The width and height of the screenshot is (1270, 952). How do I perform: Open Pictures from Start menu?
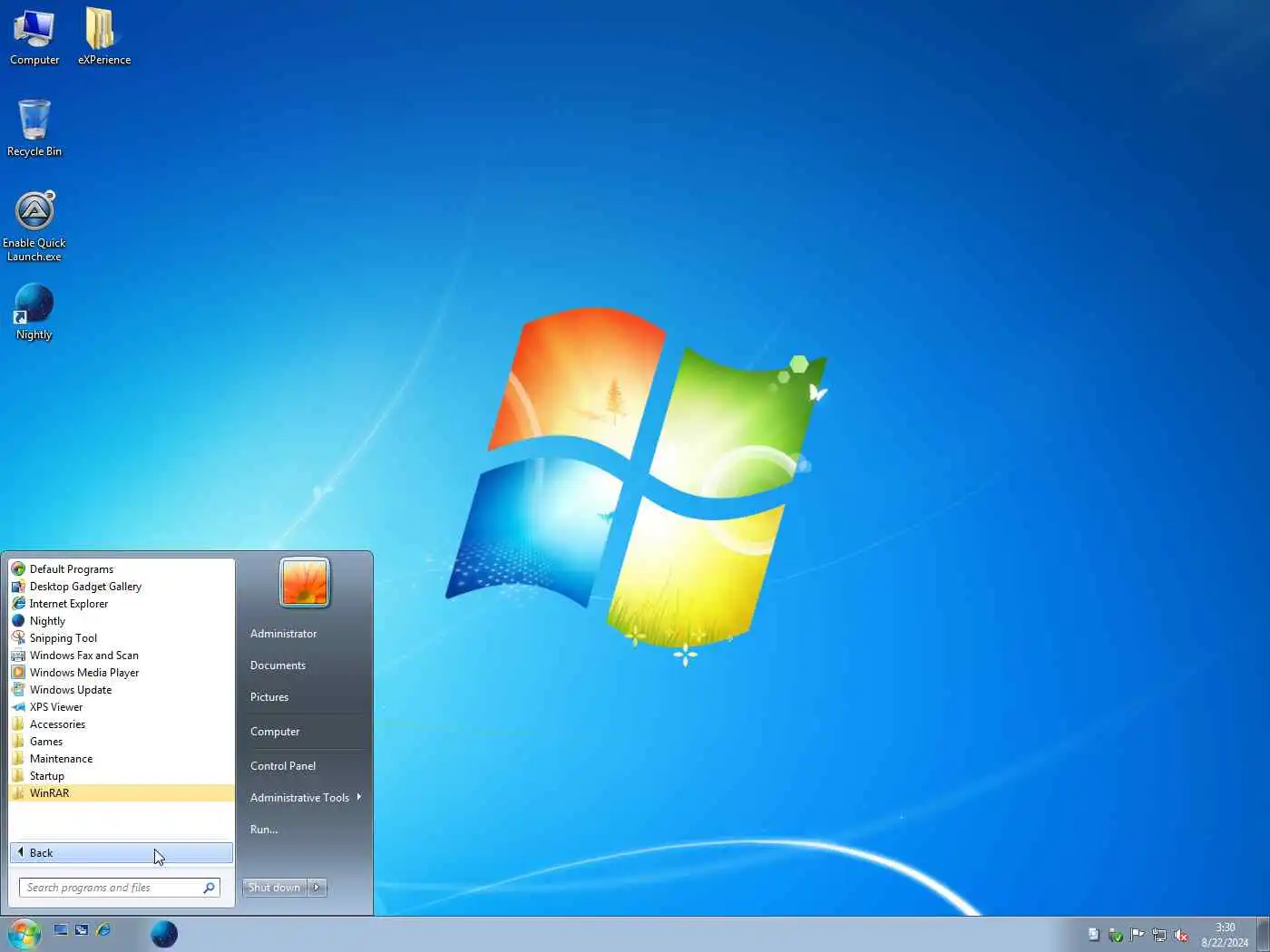pyautogui.click(x=303, y=697)
